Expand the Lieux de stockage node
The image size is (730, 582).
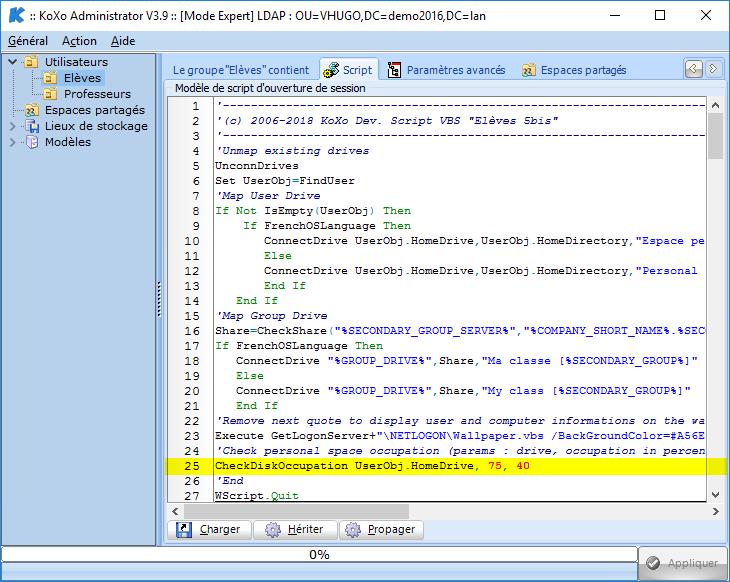click(13, 126)
